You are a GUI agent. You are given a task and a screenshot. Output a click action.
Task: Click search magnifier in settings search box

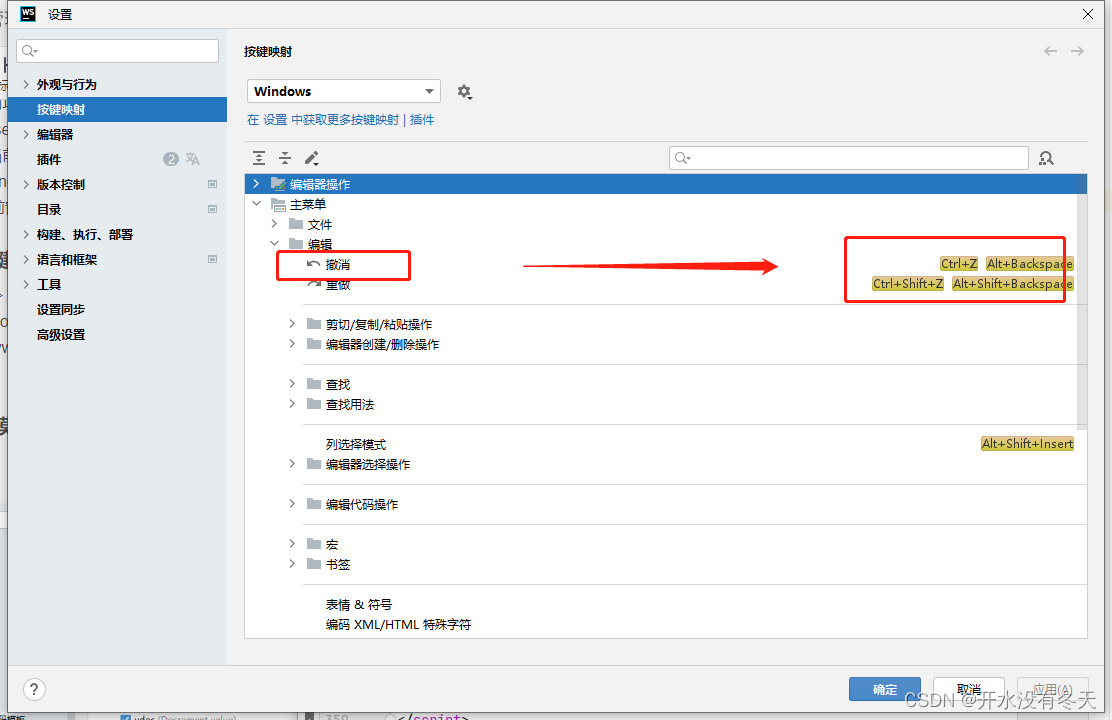point(29,51)
